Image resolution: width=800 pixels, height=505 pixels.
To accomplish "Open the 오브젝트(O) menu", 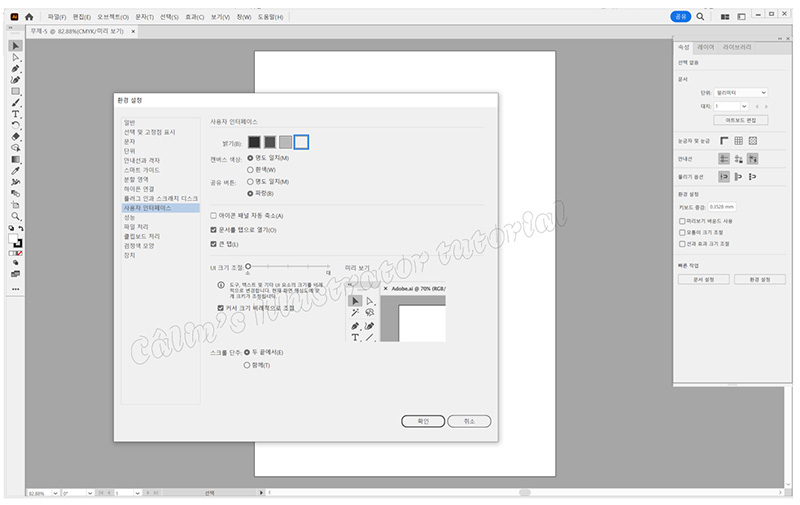I will 113,17.
